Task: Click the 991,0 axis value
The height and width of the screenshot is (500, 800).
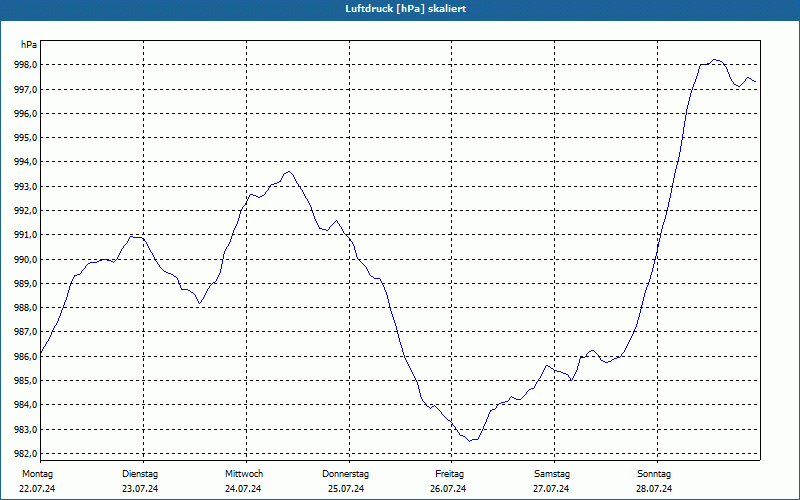Action: coord(27,235)
